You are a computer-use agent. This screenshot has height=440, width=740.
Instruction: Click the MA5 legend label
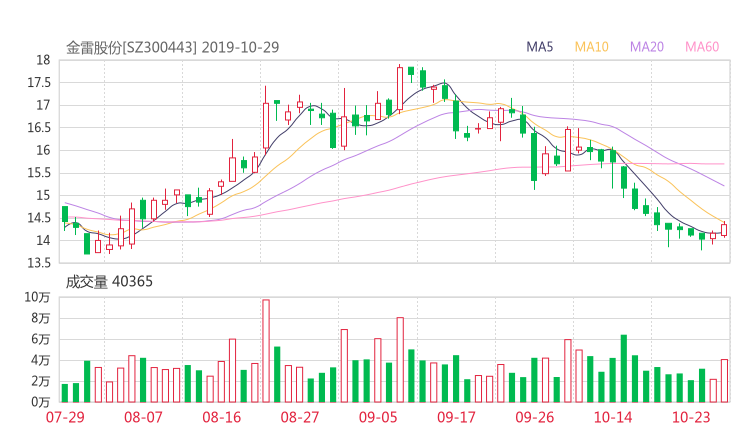(x=539, y=47)
